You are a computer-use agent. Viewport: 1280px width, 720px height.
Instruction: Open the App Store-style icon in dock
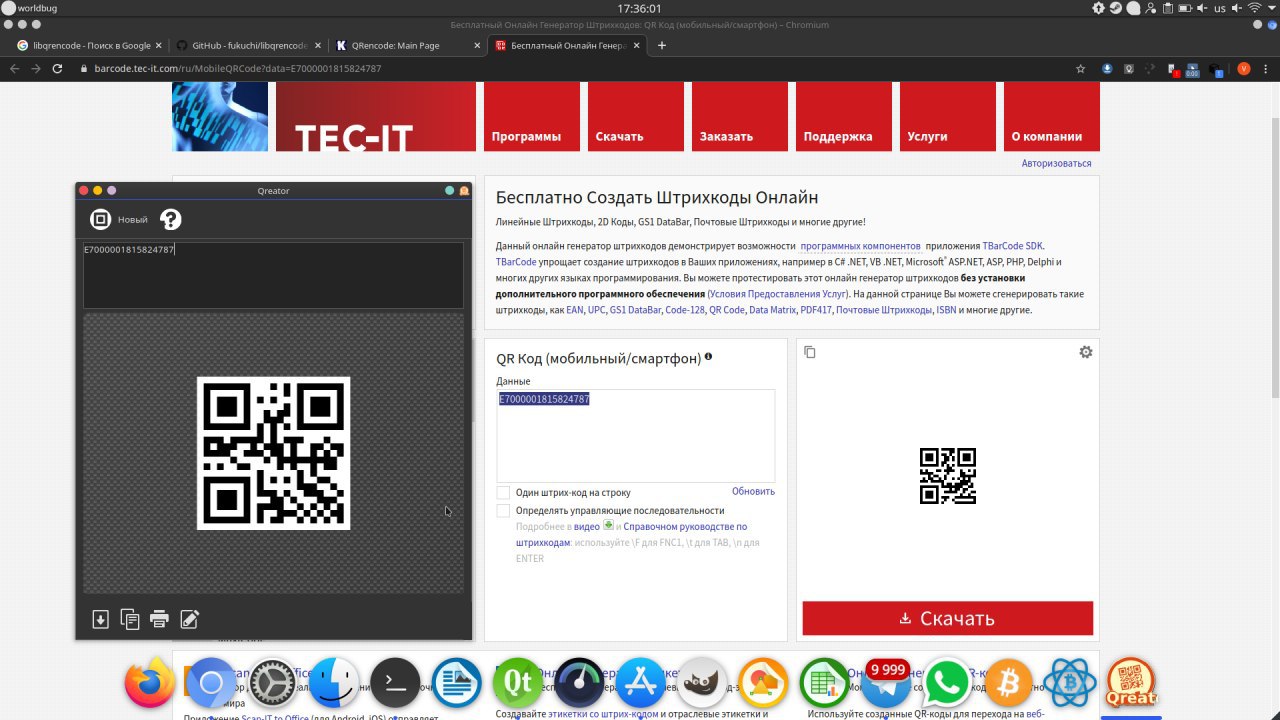[x=640, y=683]
